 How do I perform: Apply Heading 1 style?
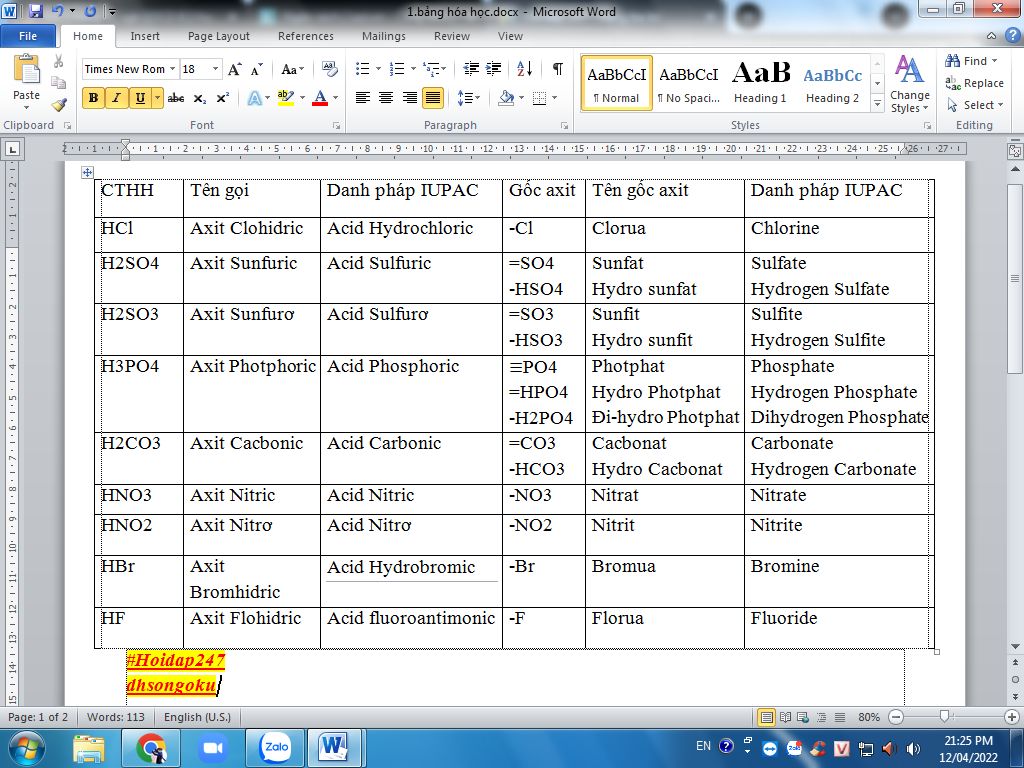760,83
